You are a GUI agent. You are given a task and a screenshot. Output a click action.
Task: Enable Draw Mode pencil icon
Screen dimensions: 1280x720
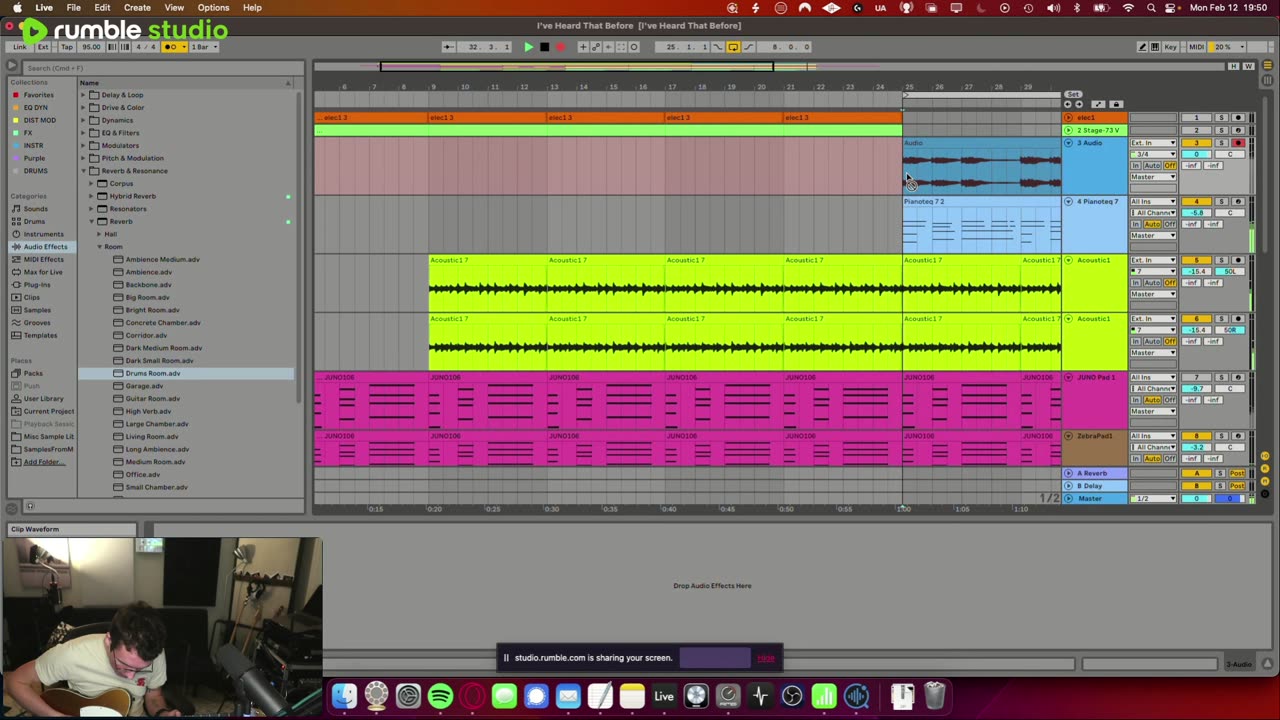[1143, 47]
